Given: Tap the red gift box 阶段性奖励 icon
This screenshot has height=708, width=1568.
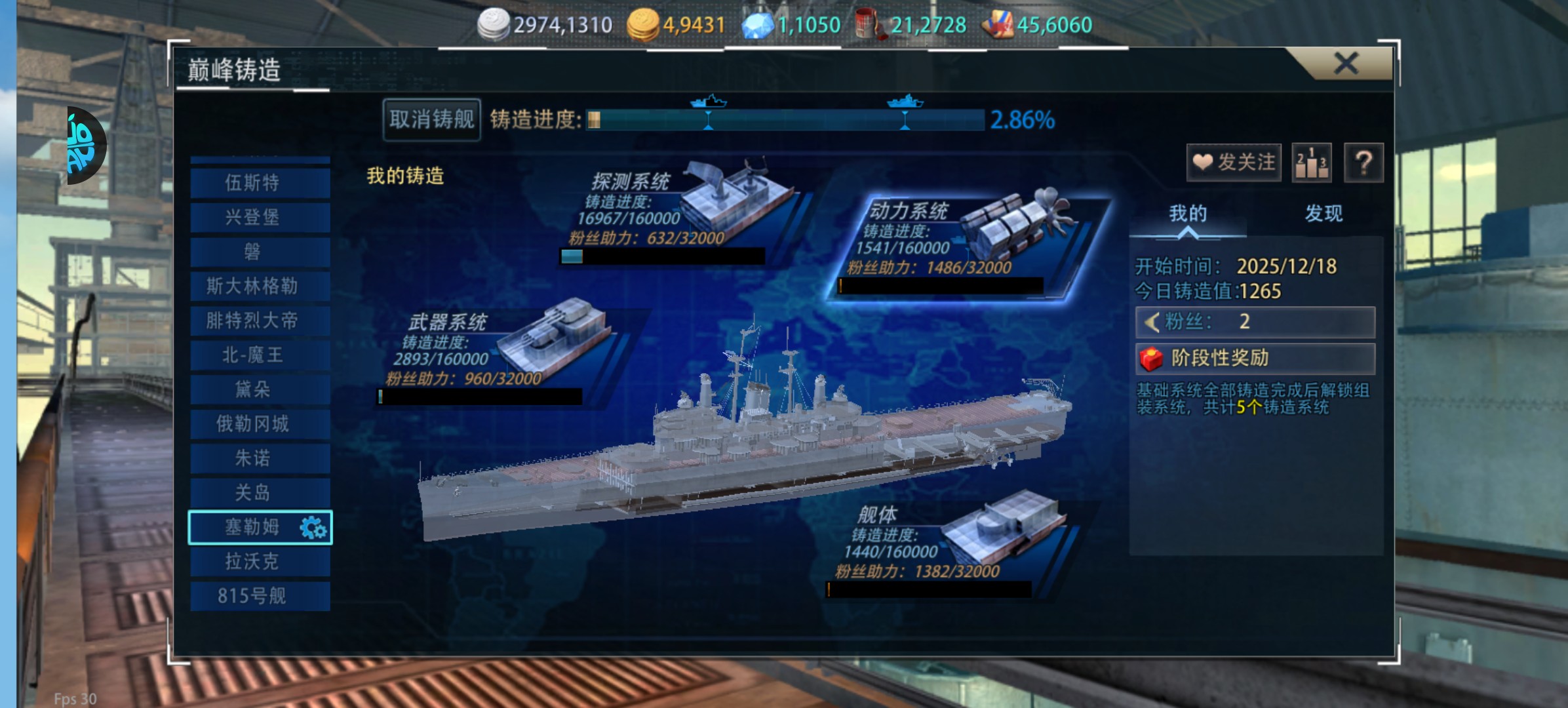Looking at the screenshot, I should 1151,358.
